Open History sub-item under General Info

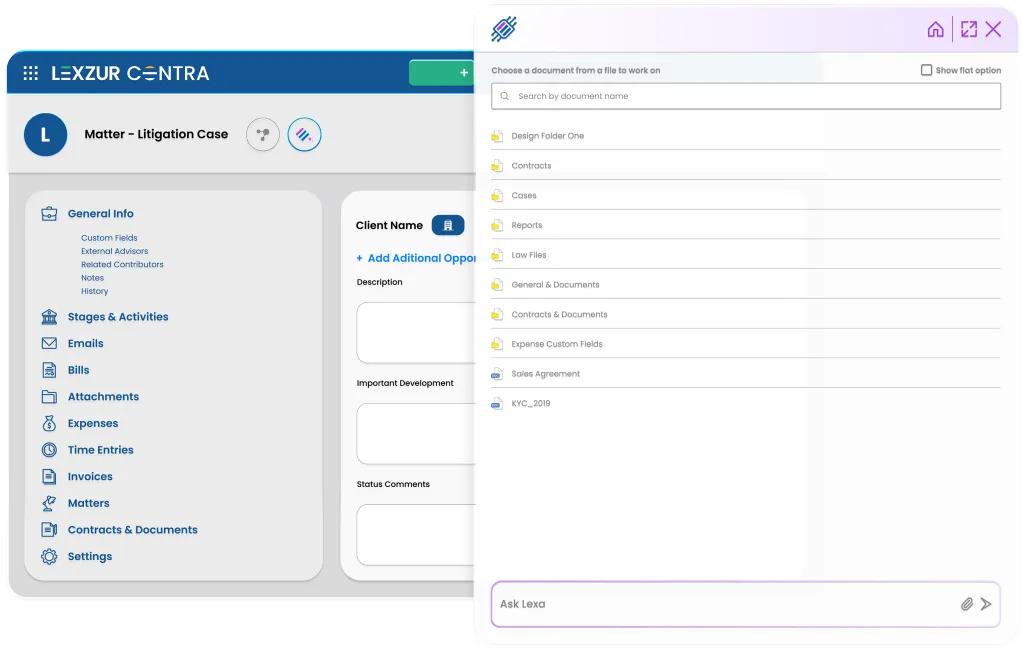95,291
